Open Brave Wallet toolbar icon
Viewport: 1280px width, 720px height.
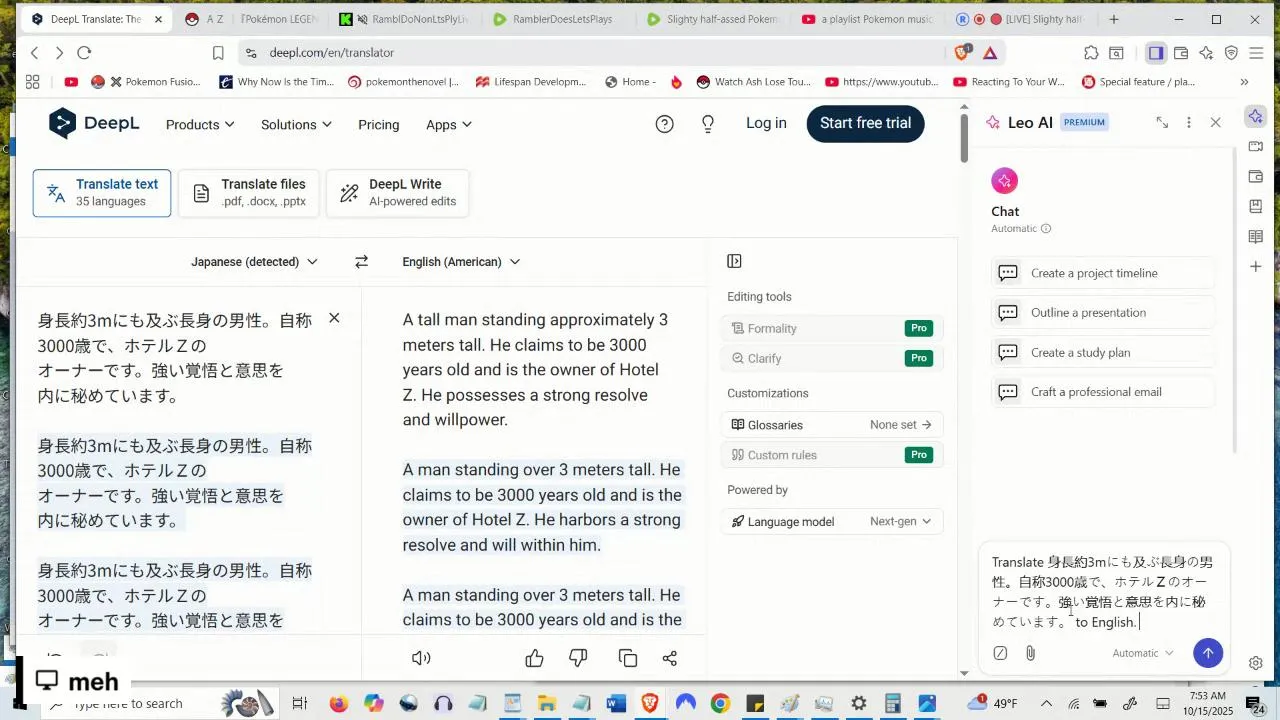[1181, 53]
